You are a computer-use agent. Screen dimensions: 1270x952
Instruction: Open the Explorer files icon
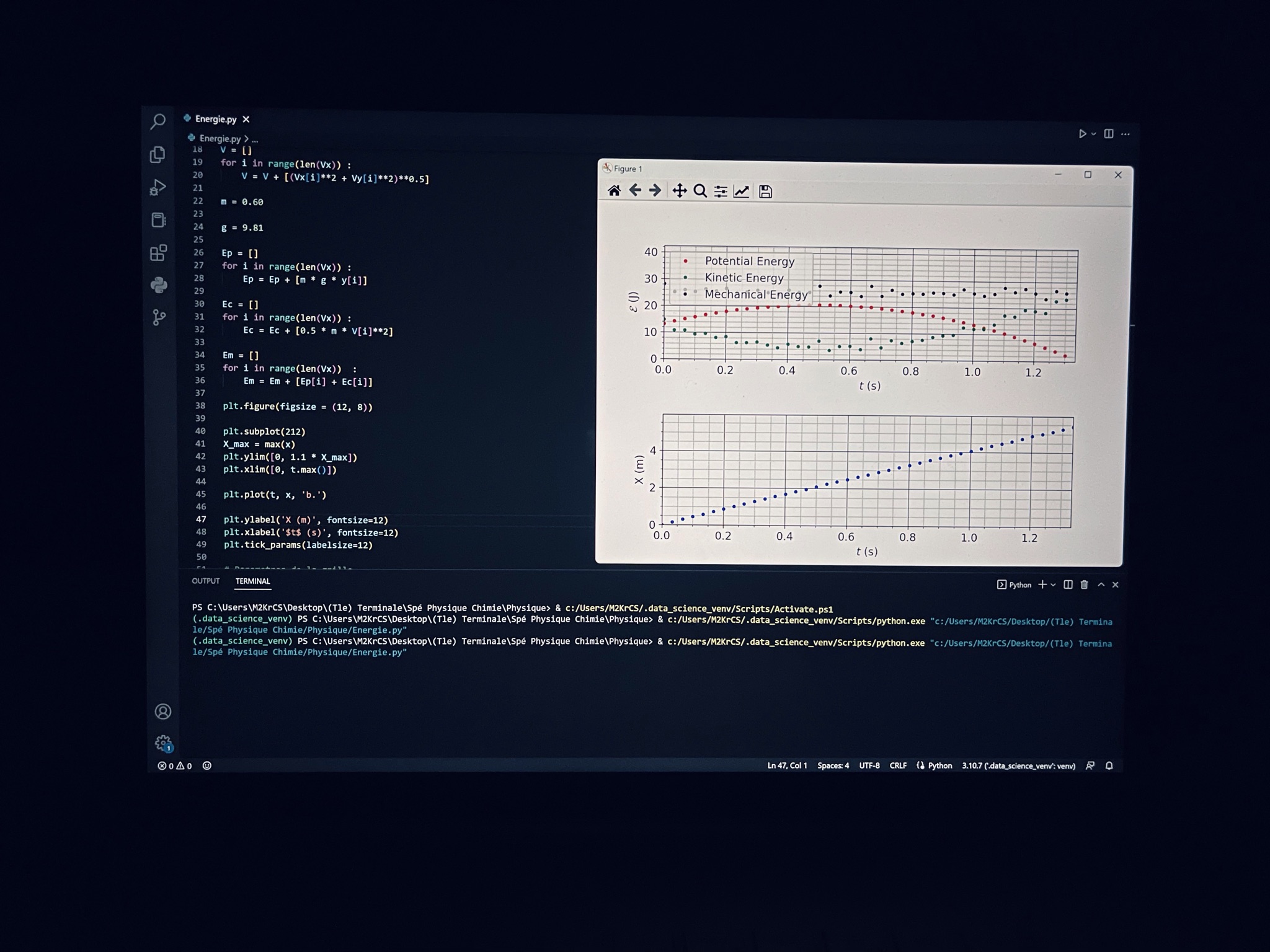click(158, 154)
